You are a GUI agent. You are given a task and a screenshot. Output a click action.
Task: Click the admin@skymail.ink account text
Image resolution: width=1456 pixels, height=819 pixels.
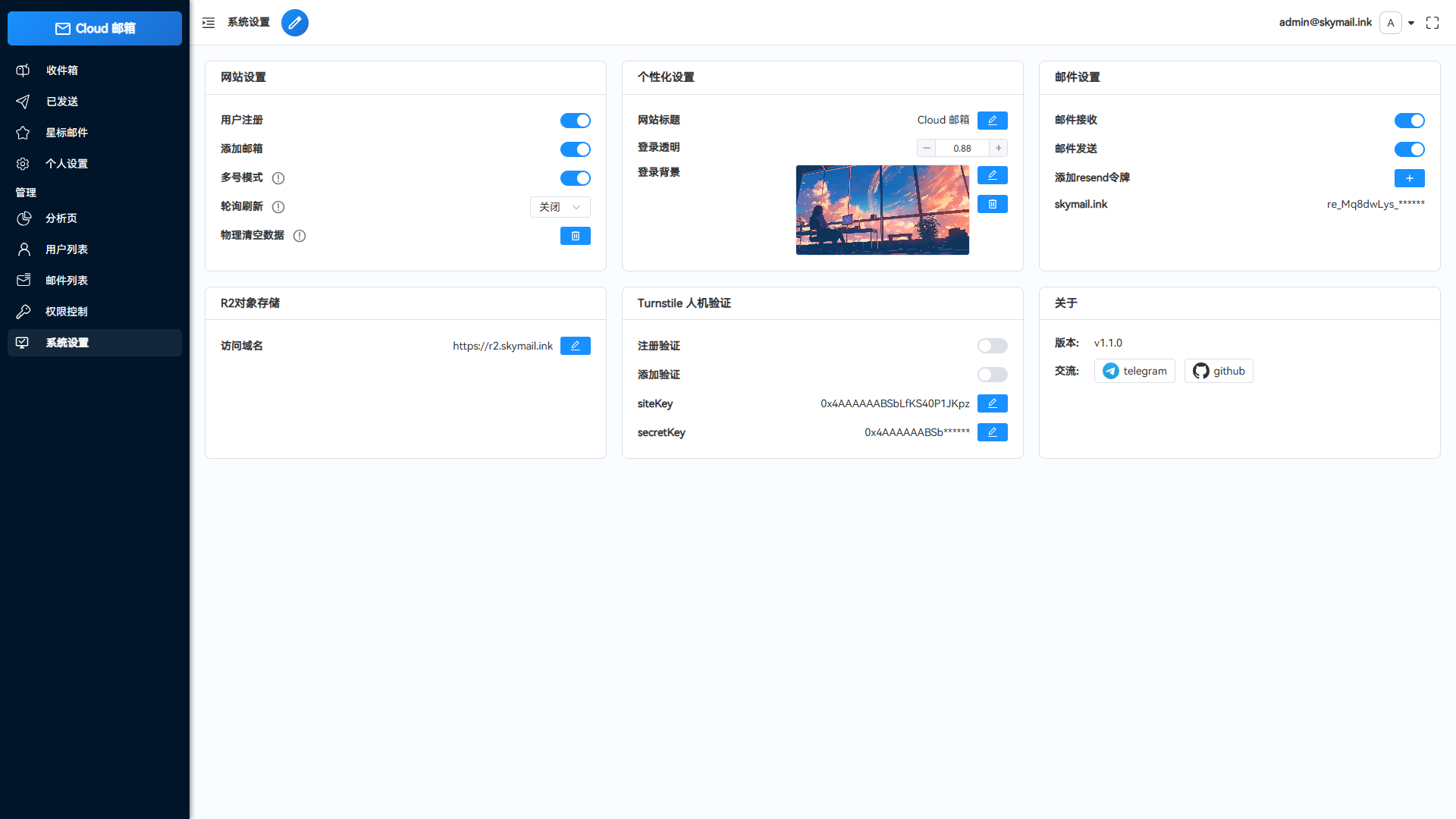1326,23
